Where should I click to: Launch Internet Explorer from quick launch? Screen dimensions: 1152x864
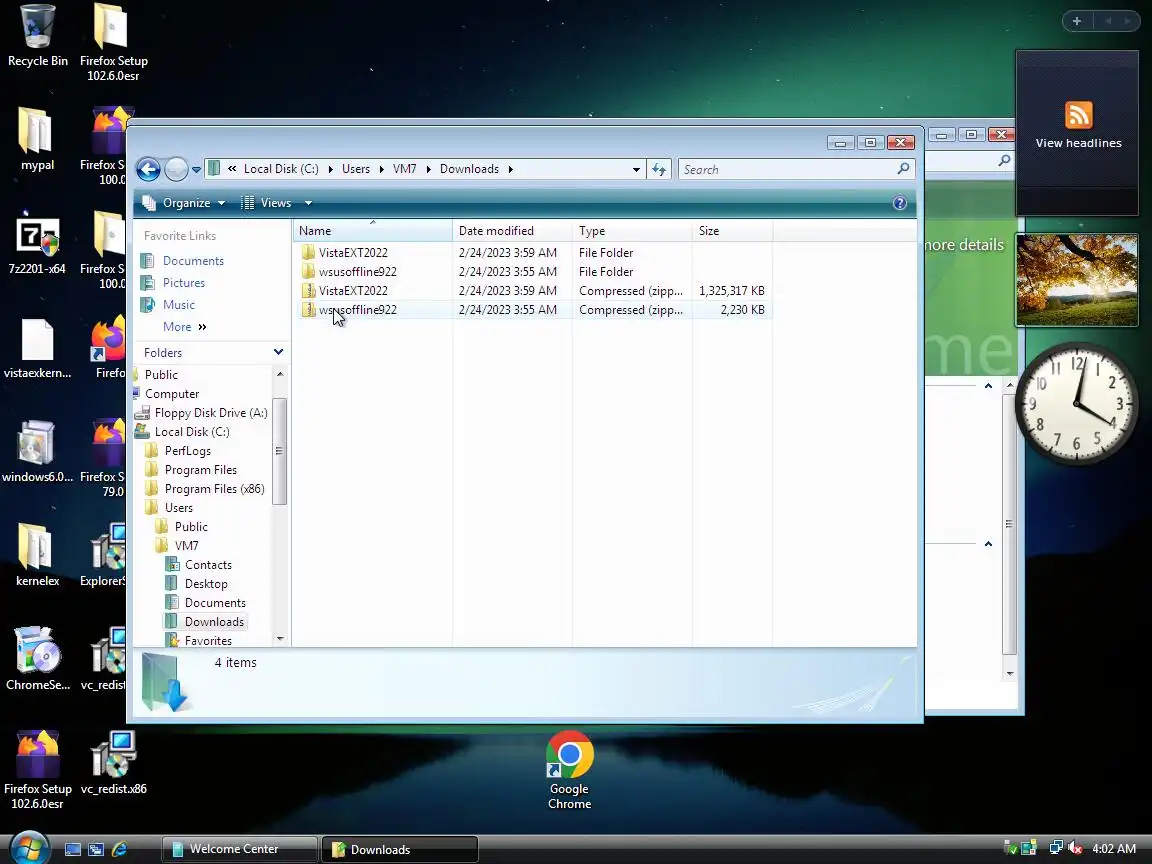tap(119, 849)
